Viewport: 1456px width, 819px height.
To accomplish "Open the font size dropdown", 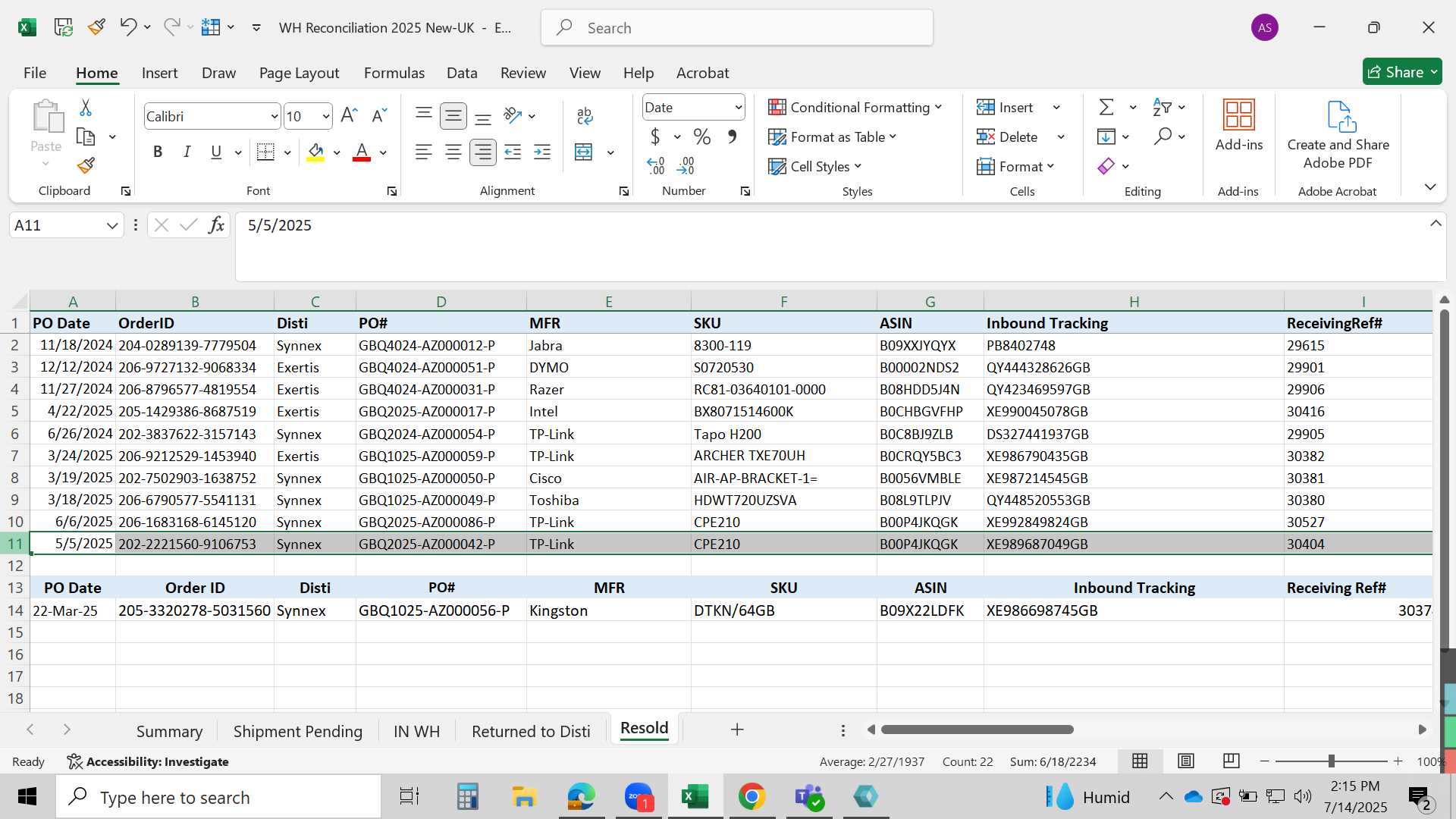I will (325, 117).
